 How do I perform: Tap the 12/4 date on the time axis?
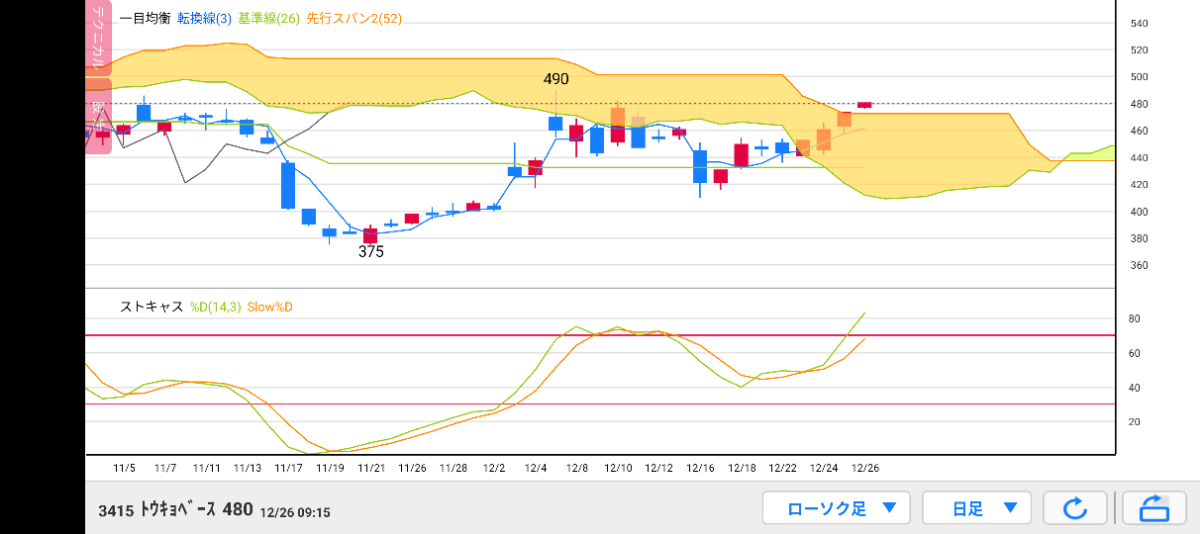click(x=535, y=467)
